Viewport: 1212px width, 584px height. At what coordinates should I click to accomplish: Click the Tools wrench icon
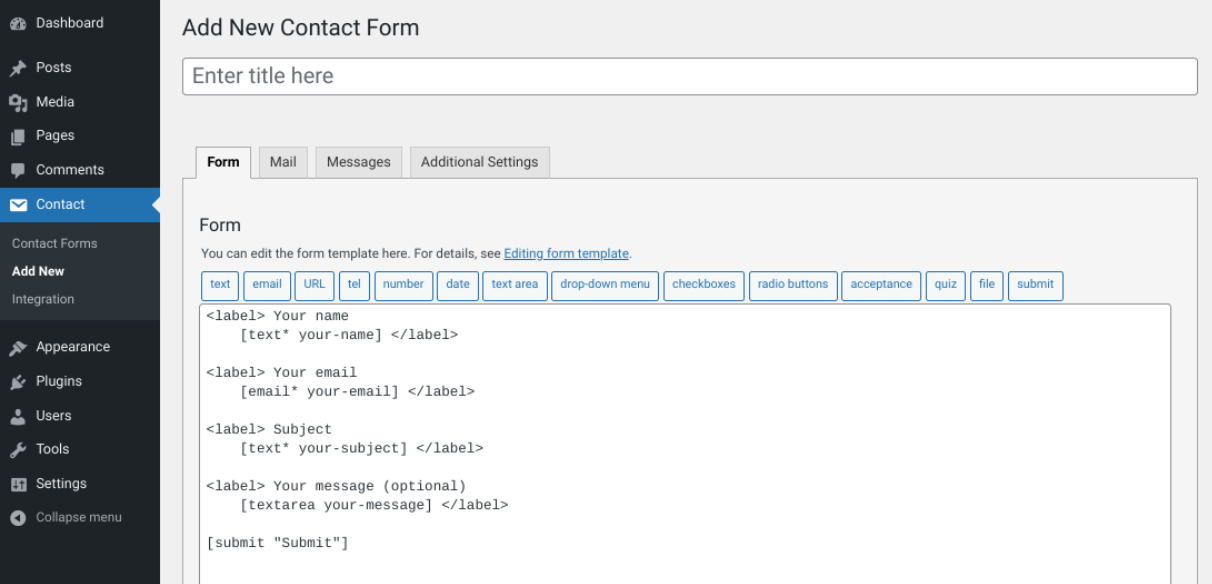click(18, 449)
